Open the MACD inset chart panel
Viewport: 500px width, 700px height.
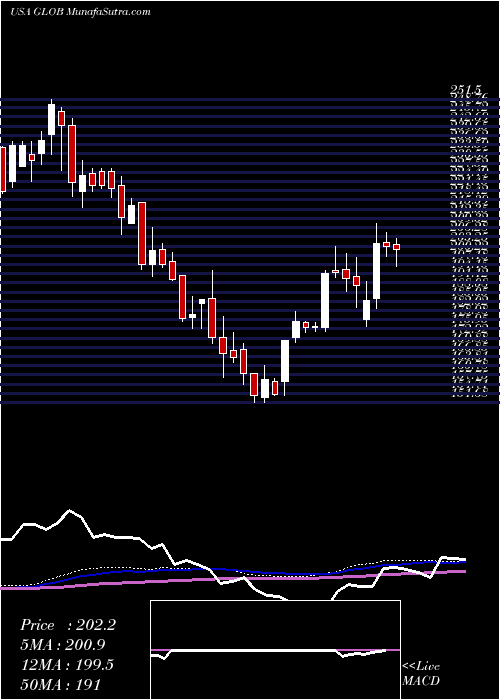tap(275, 650)
